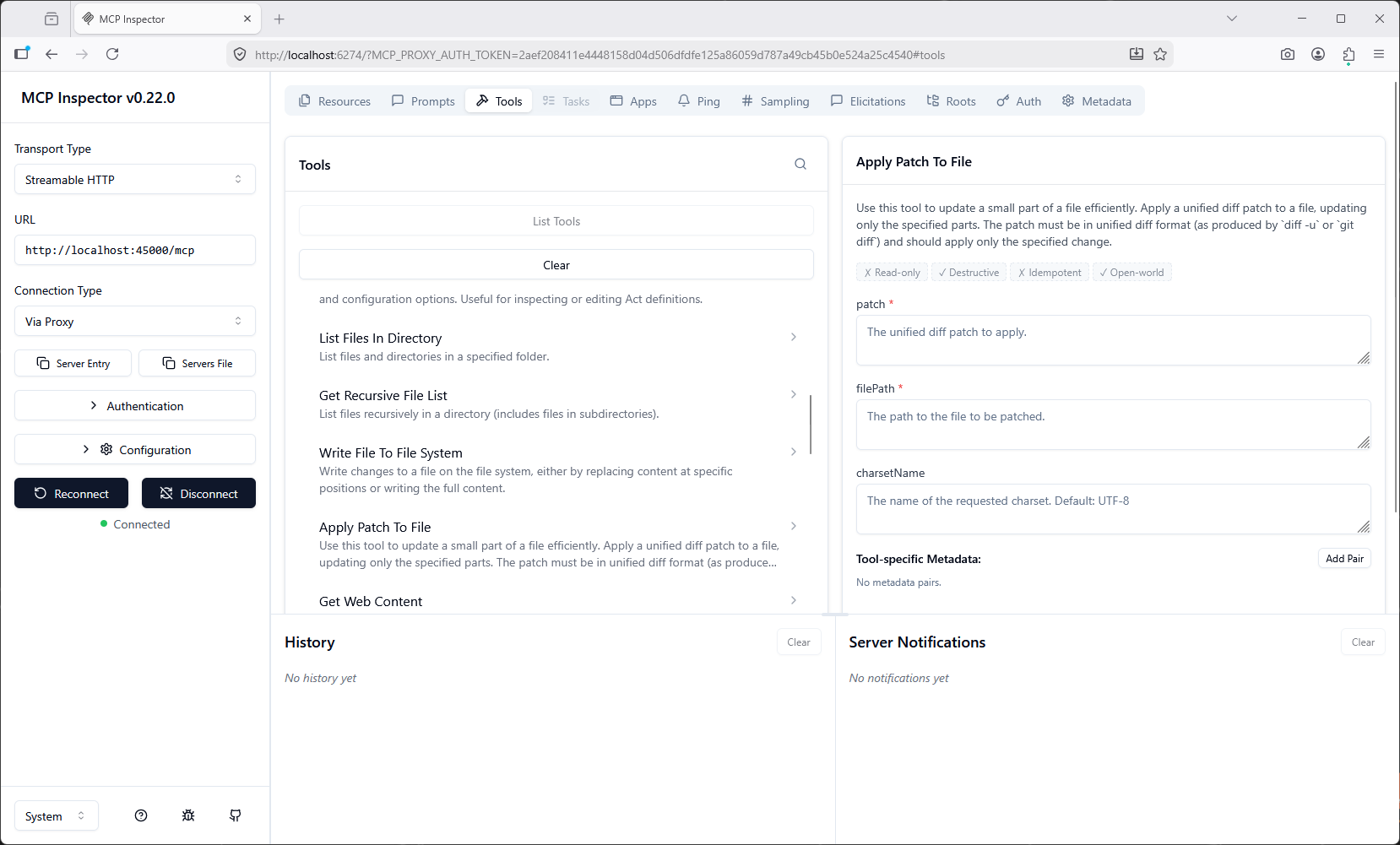Switch to the Resources tab
The image size is (1400, 845).
[x=334, y=101]
